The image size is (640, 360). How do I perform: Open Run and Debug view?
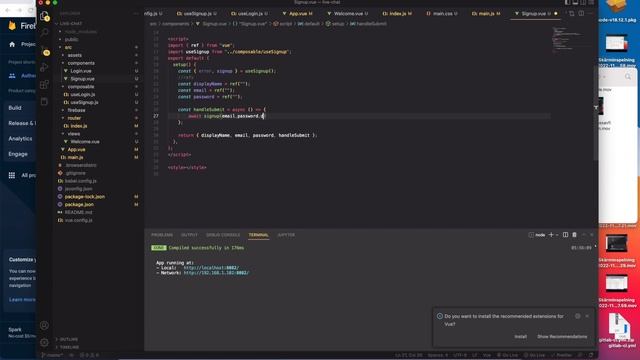[x=44, y=67]
